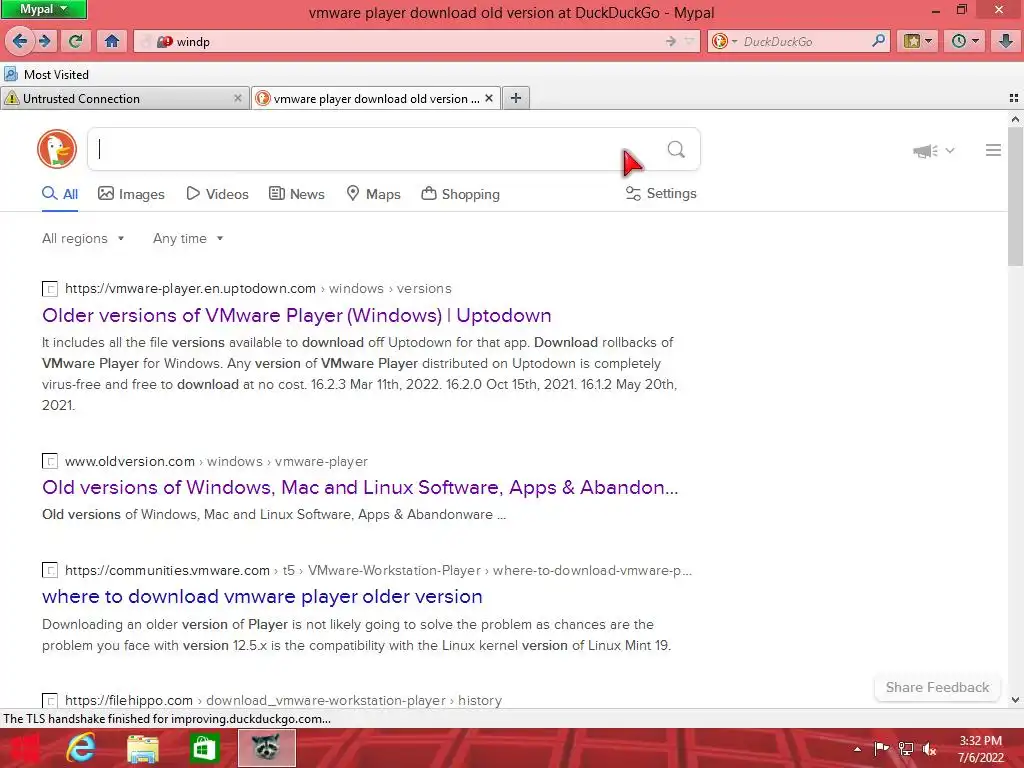Open the Downloads arrow button
Viewport: 1024px width, 768px height.
1006,41
